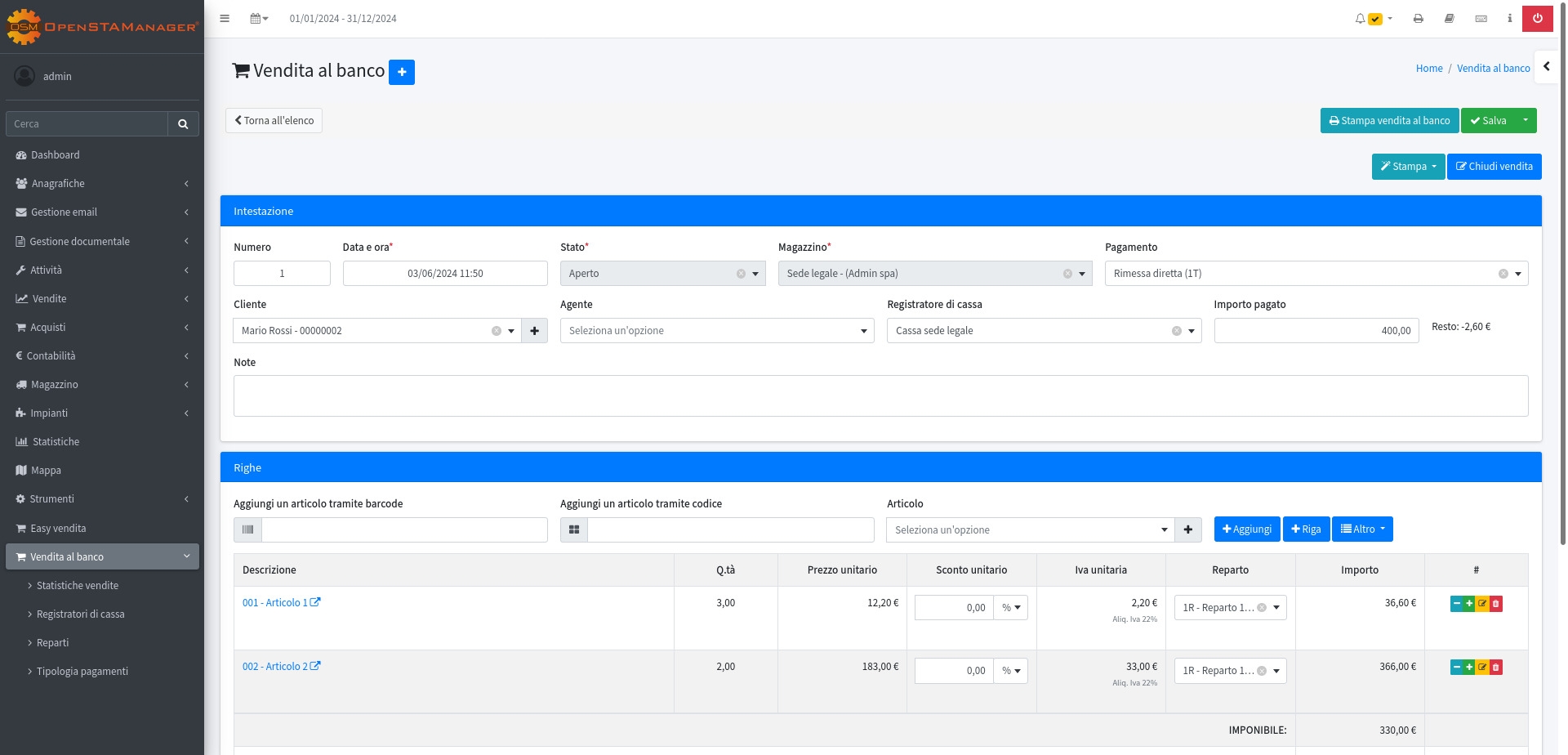Open the Salva split-button dropdown arrow
The image size is (1568, 755).
tap(1526, 121)
